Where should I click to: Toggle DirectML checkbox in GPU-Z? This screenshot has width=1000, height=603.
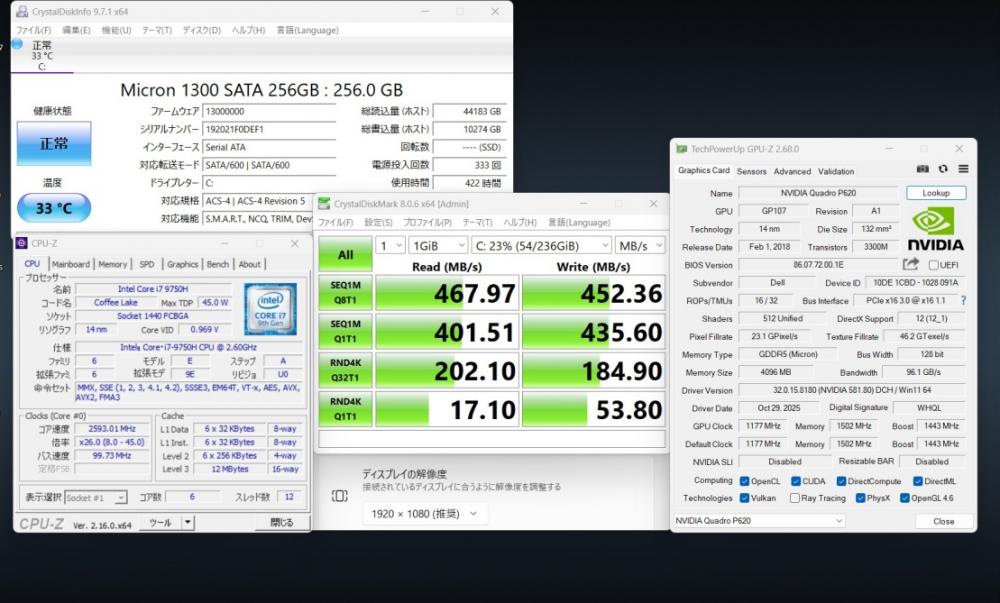point(918,481)
